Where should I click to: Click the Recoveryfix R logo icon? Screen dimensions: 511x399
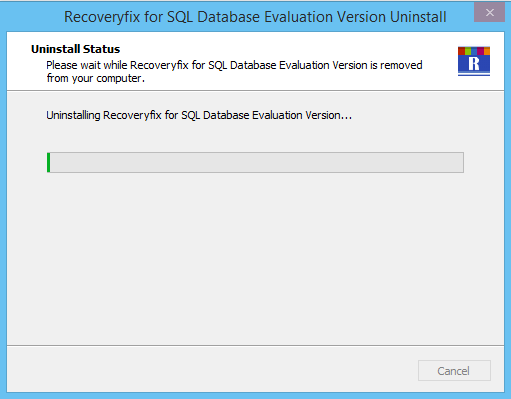coord(474,61)
